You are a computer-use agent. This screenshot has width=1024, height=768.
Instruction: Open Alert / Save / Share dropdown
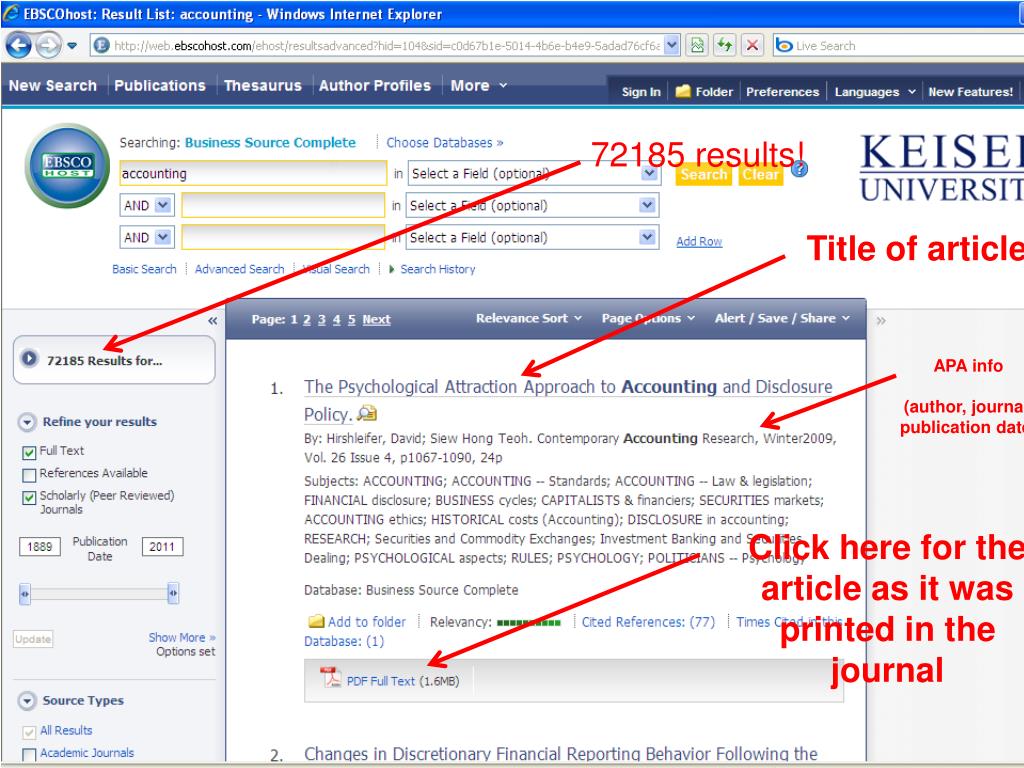pos(782,318)
